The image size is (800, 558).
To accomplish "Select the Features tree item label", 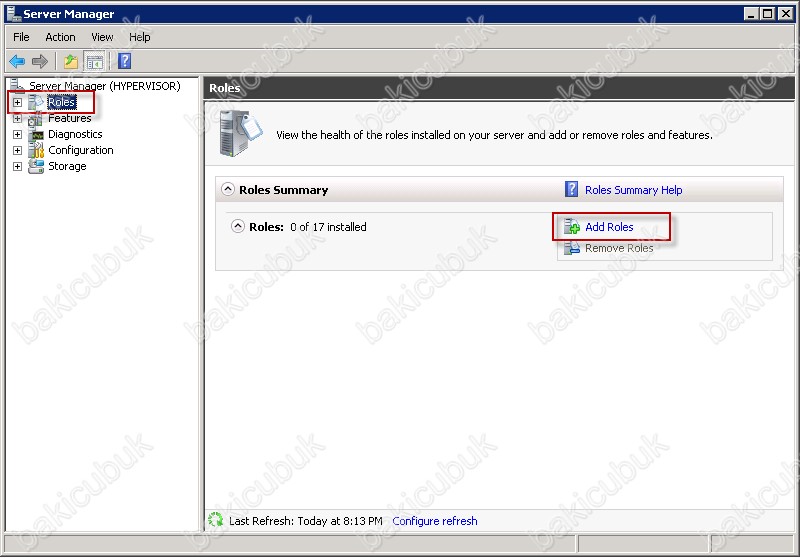I will (69, 118).
